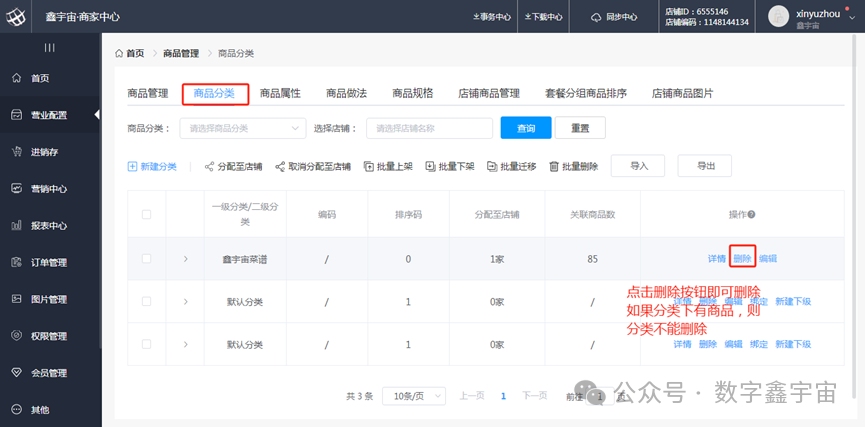Click the 重置 button

[580, 128]
